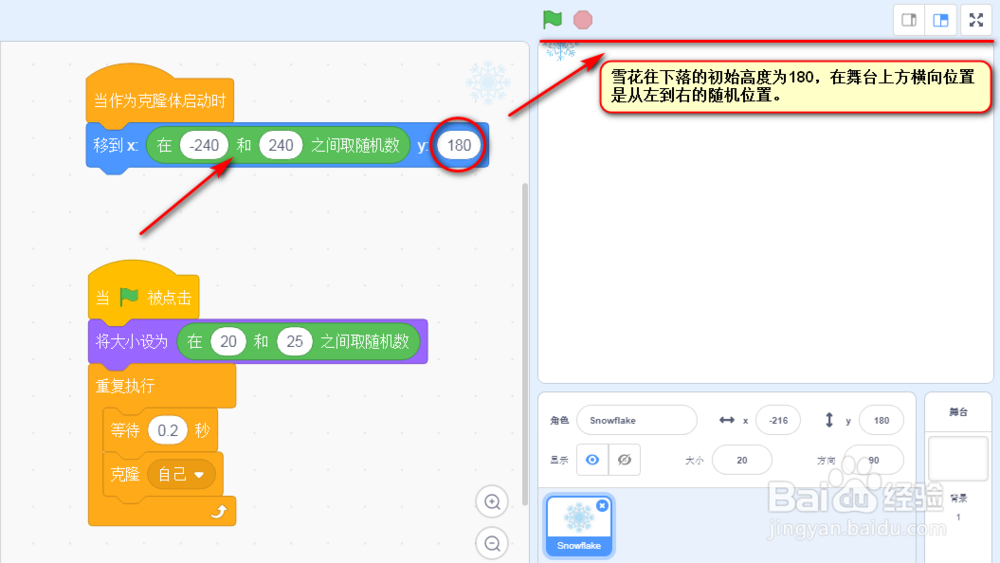Click the red stop button
1000x563 pixels.
click(x=582, y=20)
